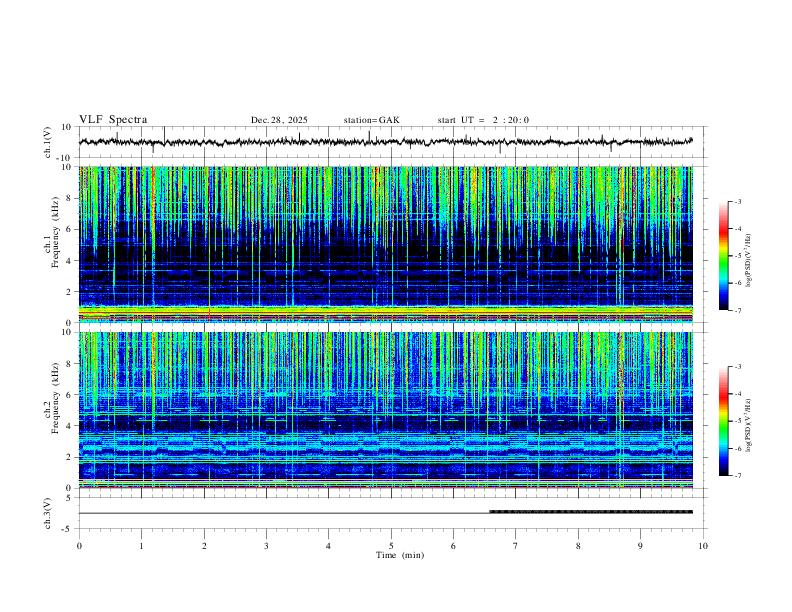Click the 'ch.3(V)' y-axis label
792x612 pixels.
(x=48, y=513)
